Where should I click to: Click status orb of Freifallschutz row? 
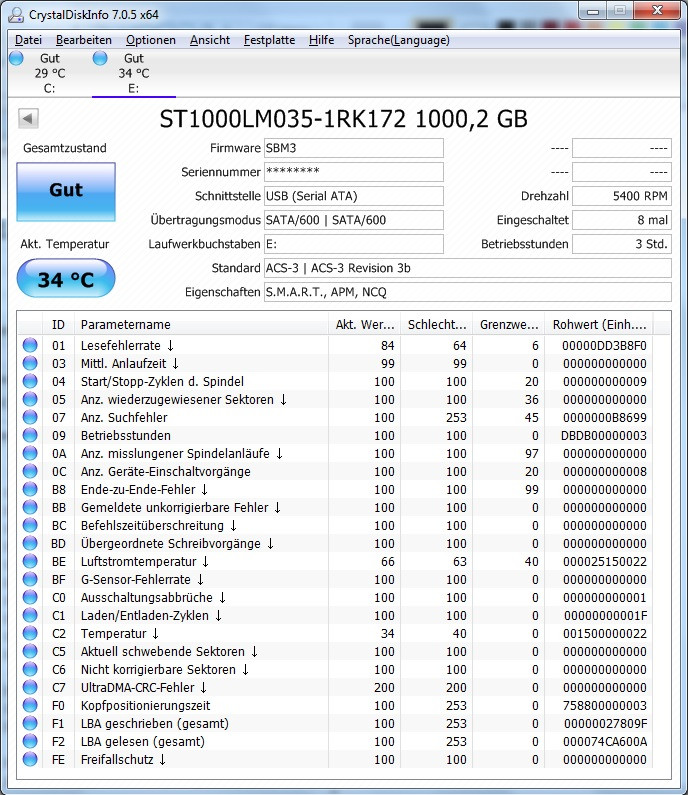[x=30, y=760]
